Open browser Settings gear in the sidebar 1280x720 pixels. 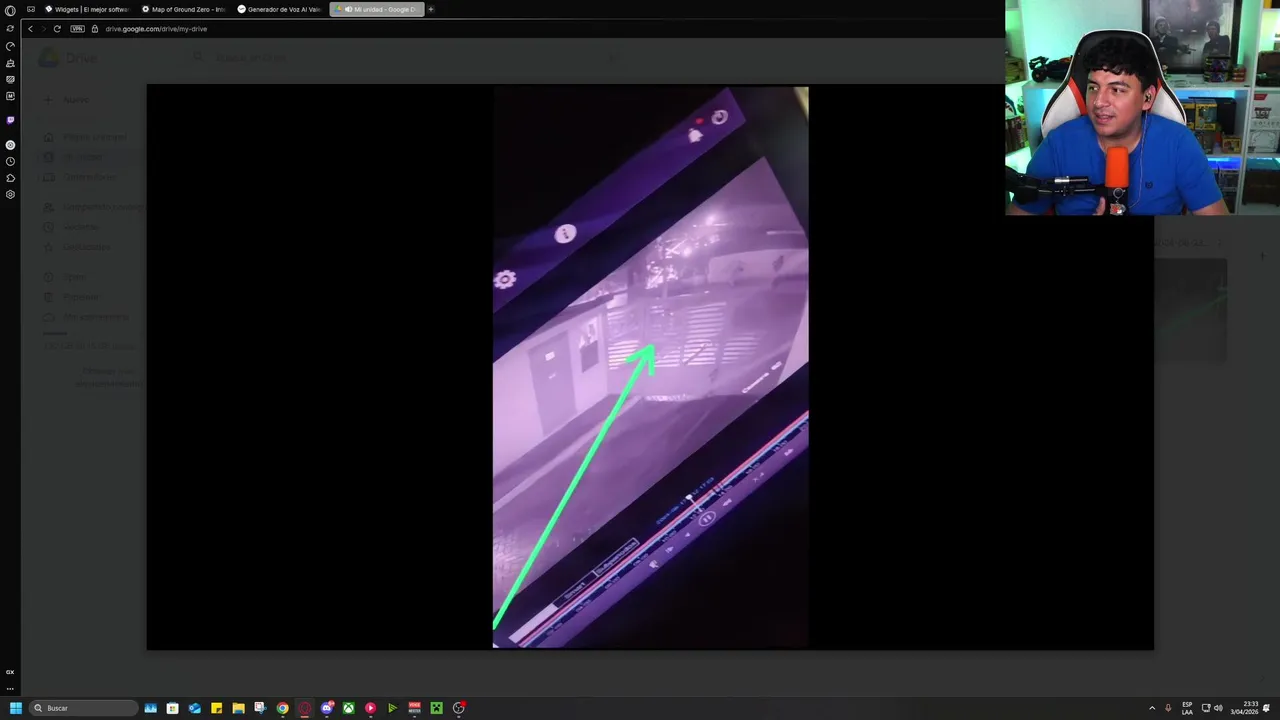pyautogui.click(x=10, y=195)
